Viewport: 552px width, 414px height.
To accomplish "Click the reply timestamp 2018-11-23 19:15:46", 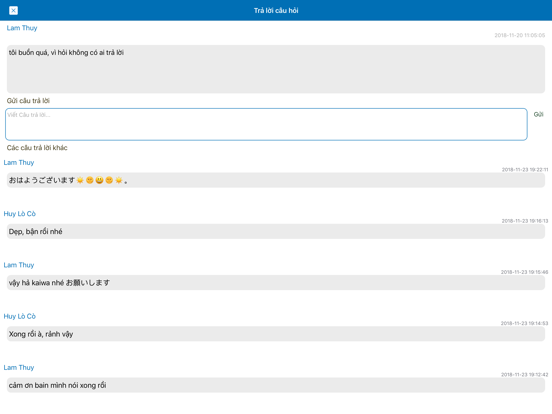I will tap(525, 272).
